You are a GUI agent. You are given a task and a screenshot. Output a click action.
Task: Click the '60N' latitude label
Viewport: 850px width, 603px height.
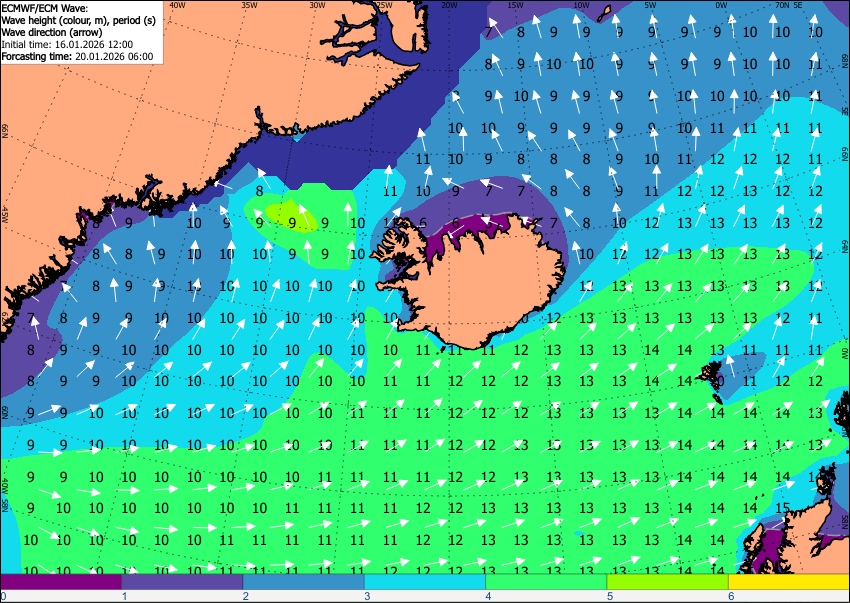point(5,412)
